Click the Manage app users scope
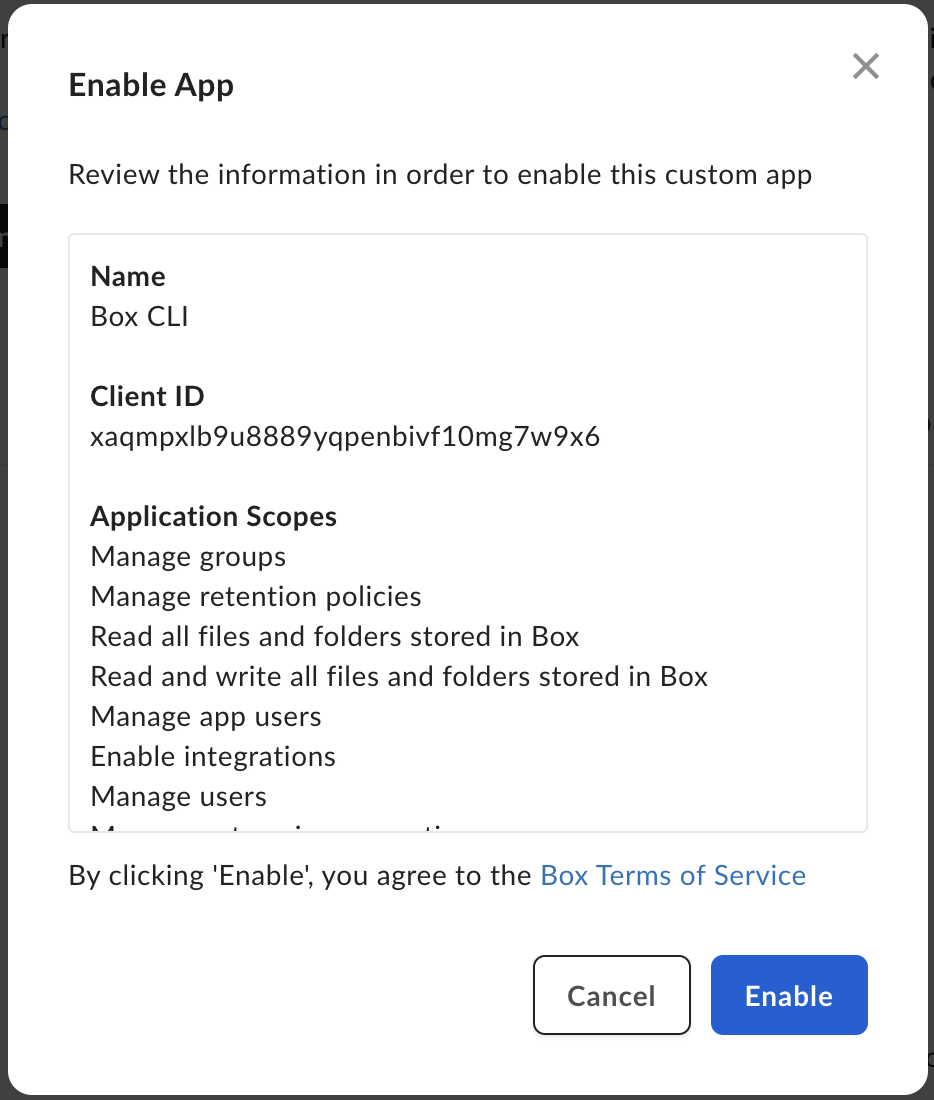This screenshot has height=1100, width=934. tap(206, 717)
